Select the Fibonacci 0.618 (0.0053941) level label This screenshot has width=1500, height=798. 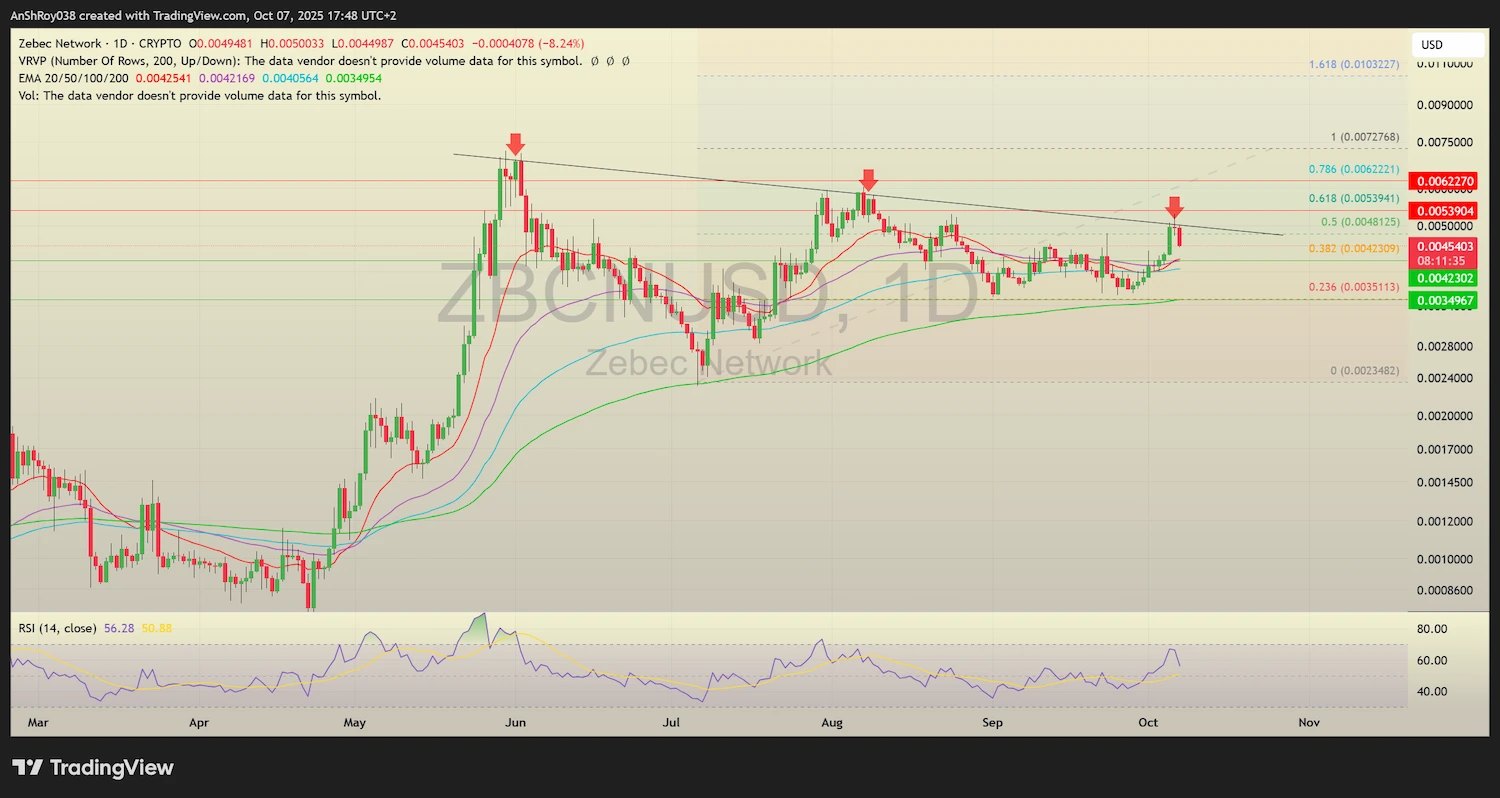point(1352,198)
